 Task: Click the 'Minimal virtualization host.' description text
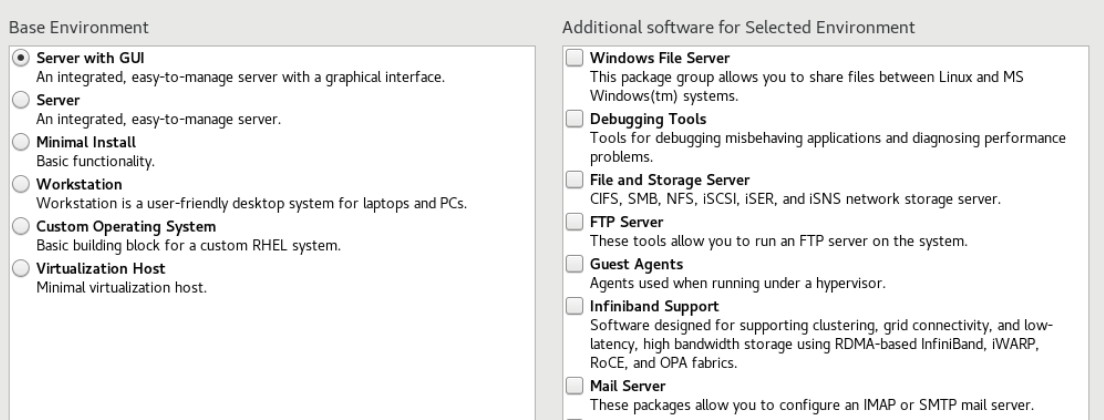coord(119,289)
